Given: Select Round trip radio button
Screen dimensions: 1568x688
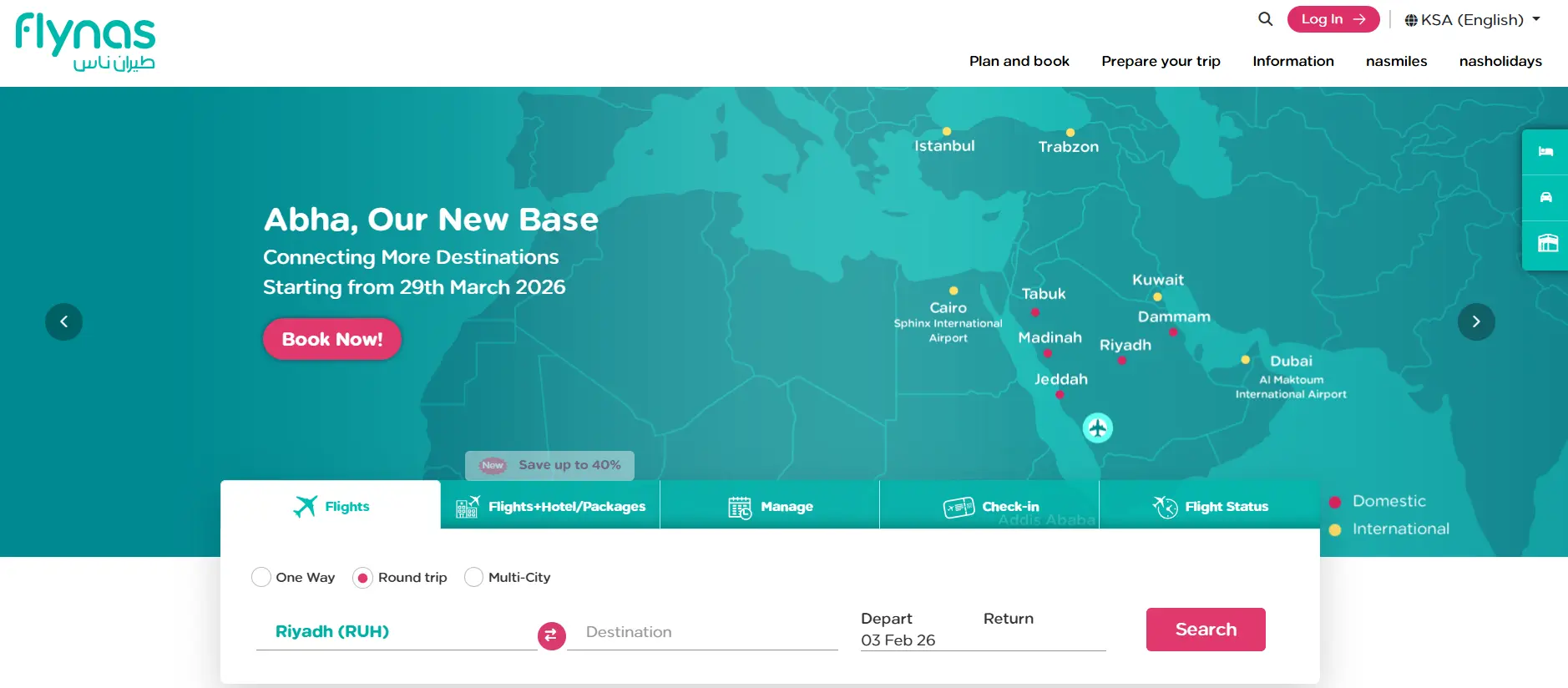Looking at the screenshot, I should click(362, 577).
